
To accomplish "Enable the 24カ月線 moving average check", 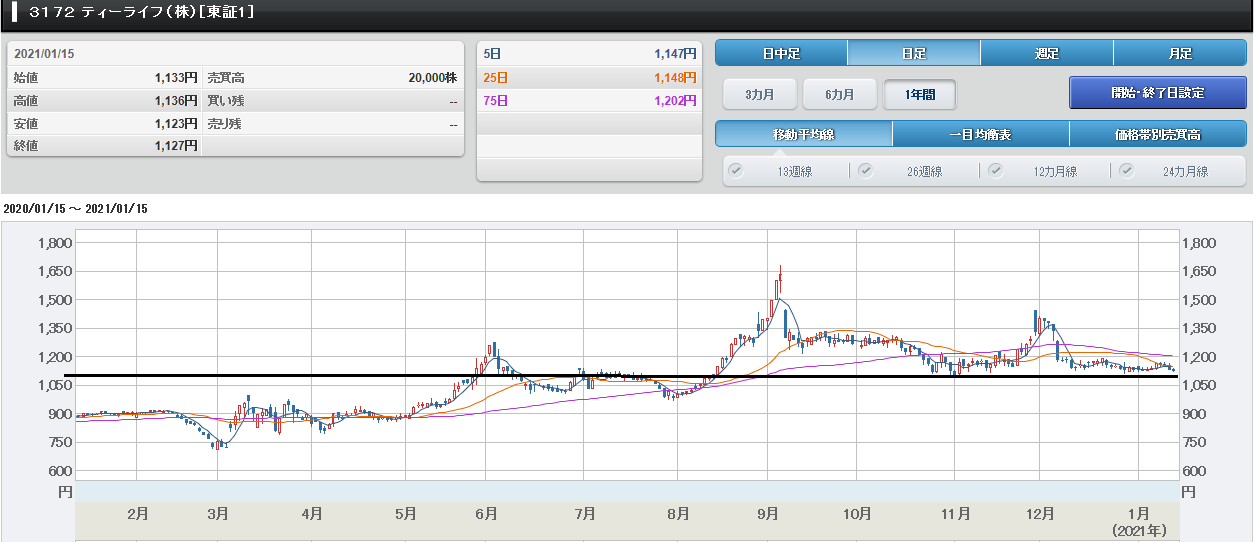I will point(1126,170).
